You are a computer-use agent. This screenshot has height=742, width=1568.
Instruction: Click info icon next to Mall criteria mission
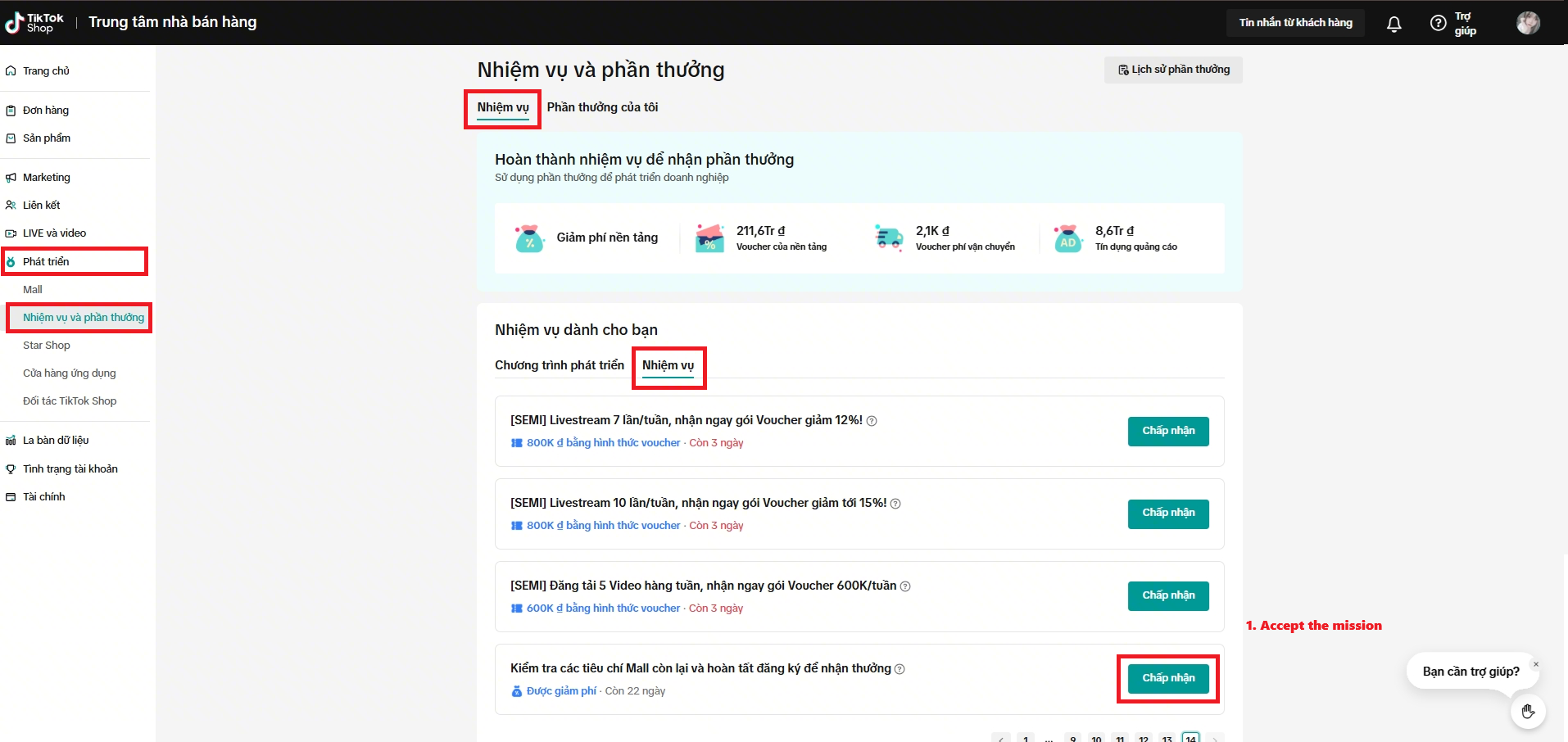click(900, 669)
